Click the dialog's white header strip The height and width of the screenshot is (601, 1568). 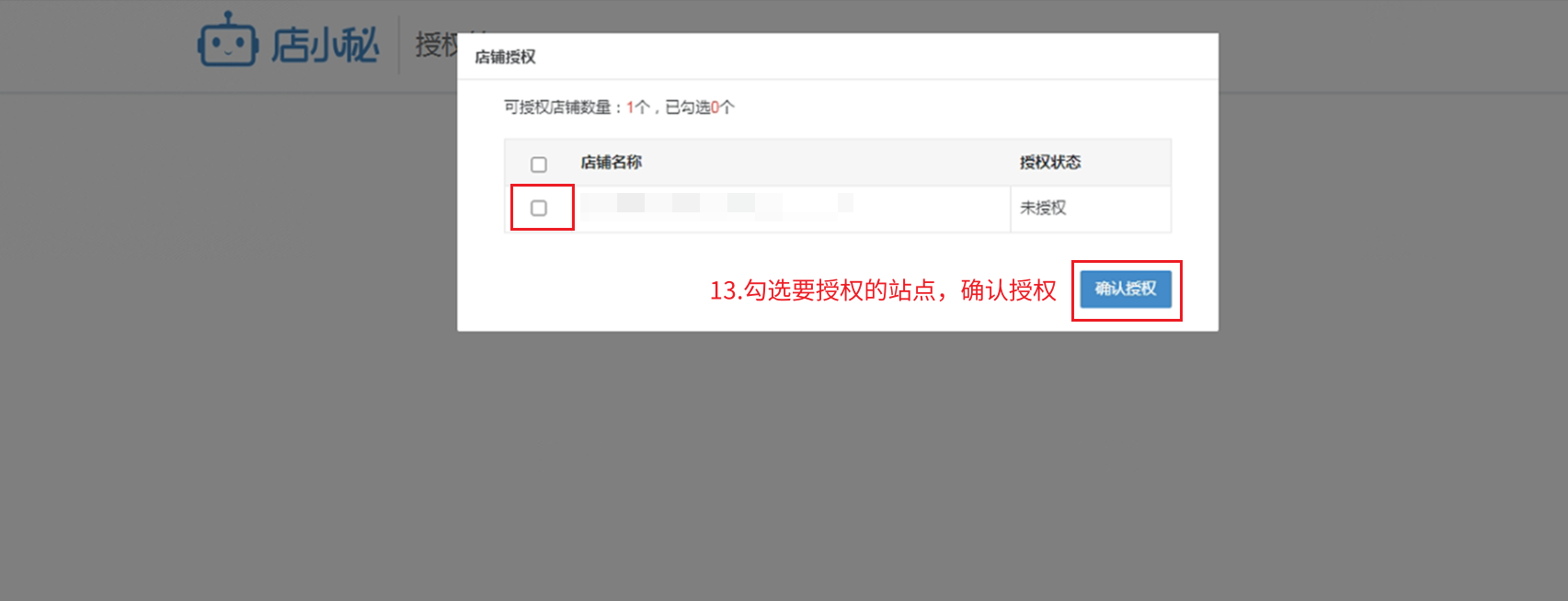pos(838,57)
